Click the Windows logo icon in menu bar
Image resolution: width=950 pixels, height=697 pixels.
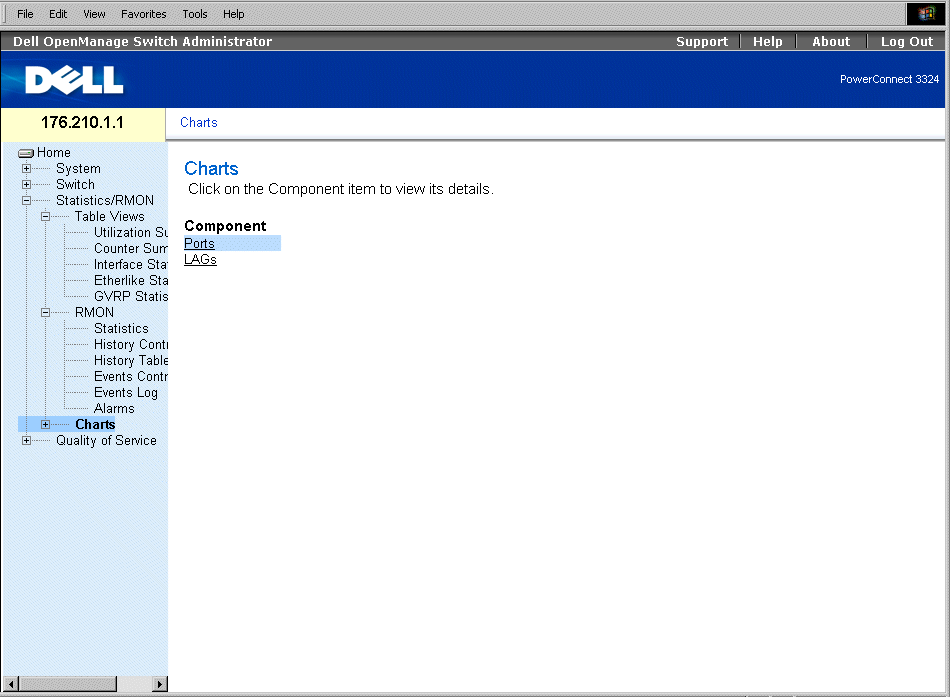(x=926, y=14)
